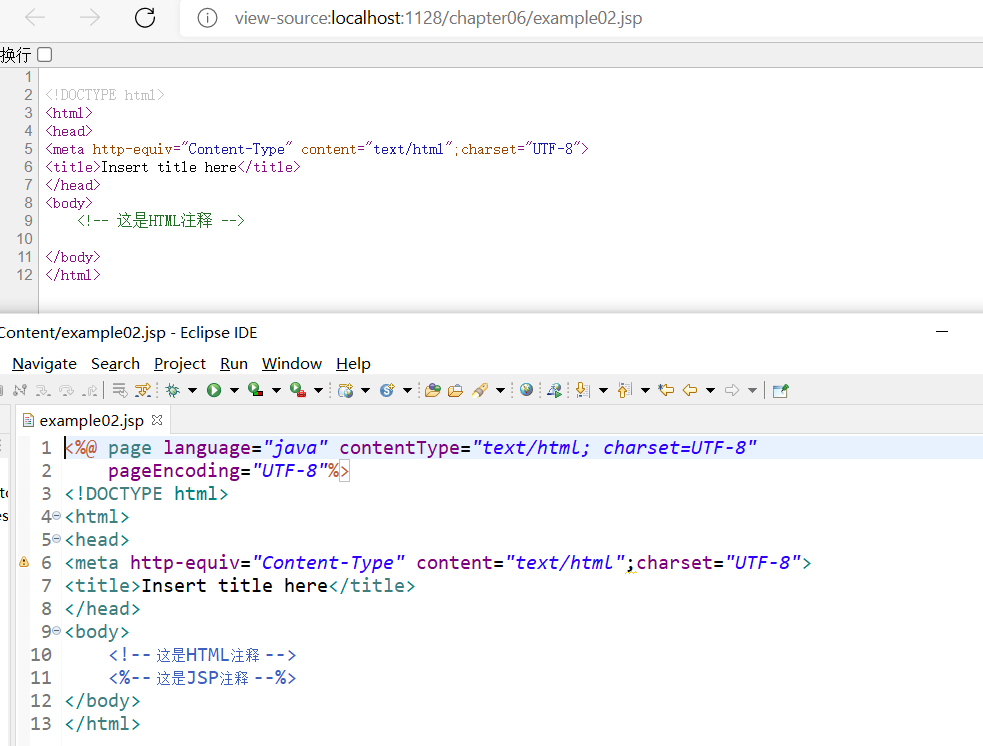Click the '这是HTML注释' comment in Eclipse editor

[208, 655]
